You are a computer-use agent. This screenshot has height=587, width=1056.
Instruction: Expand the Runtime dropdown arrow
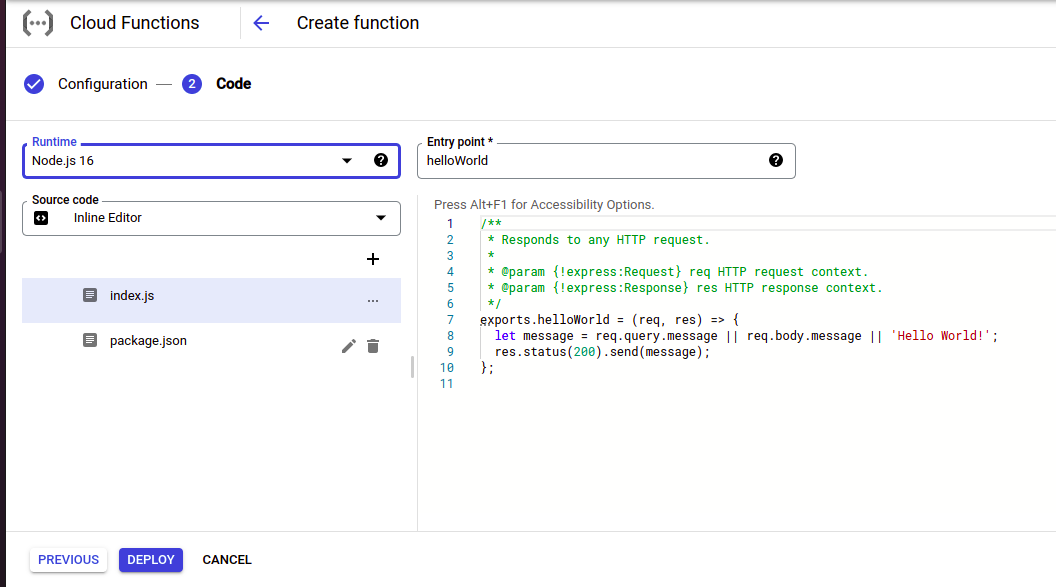(x=347, y=161)
